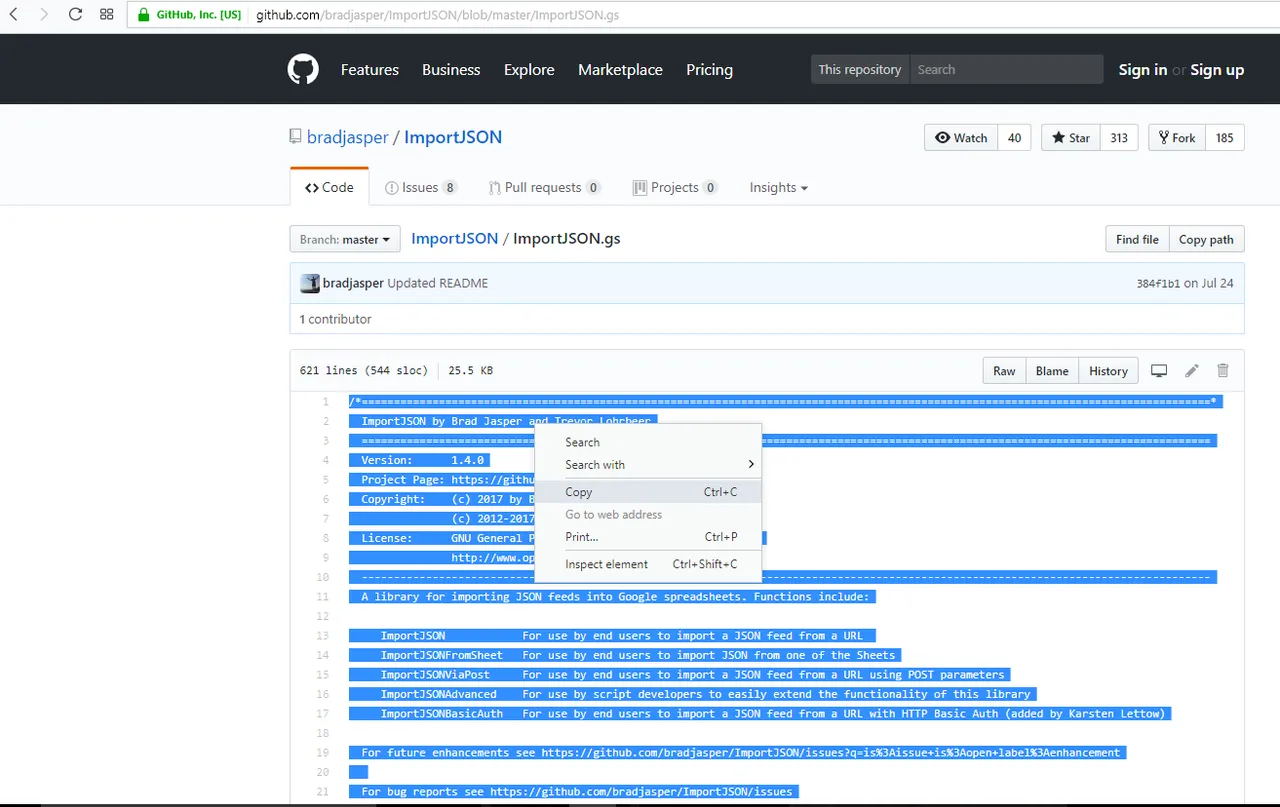Click the browser address bar URL

439,15
